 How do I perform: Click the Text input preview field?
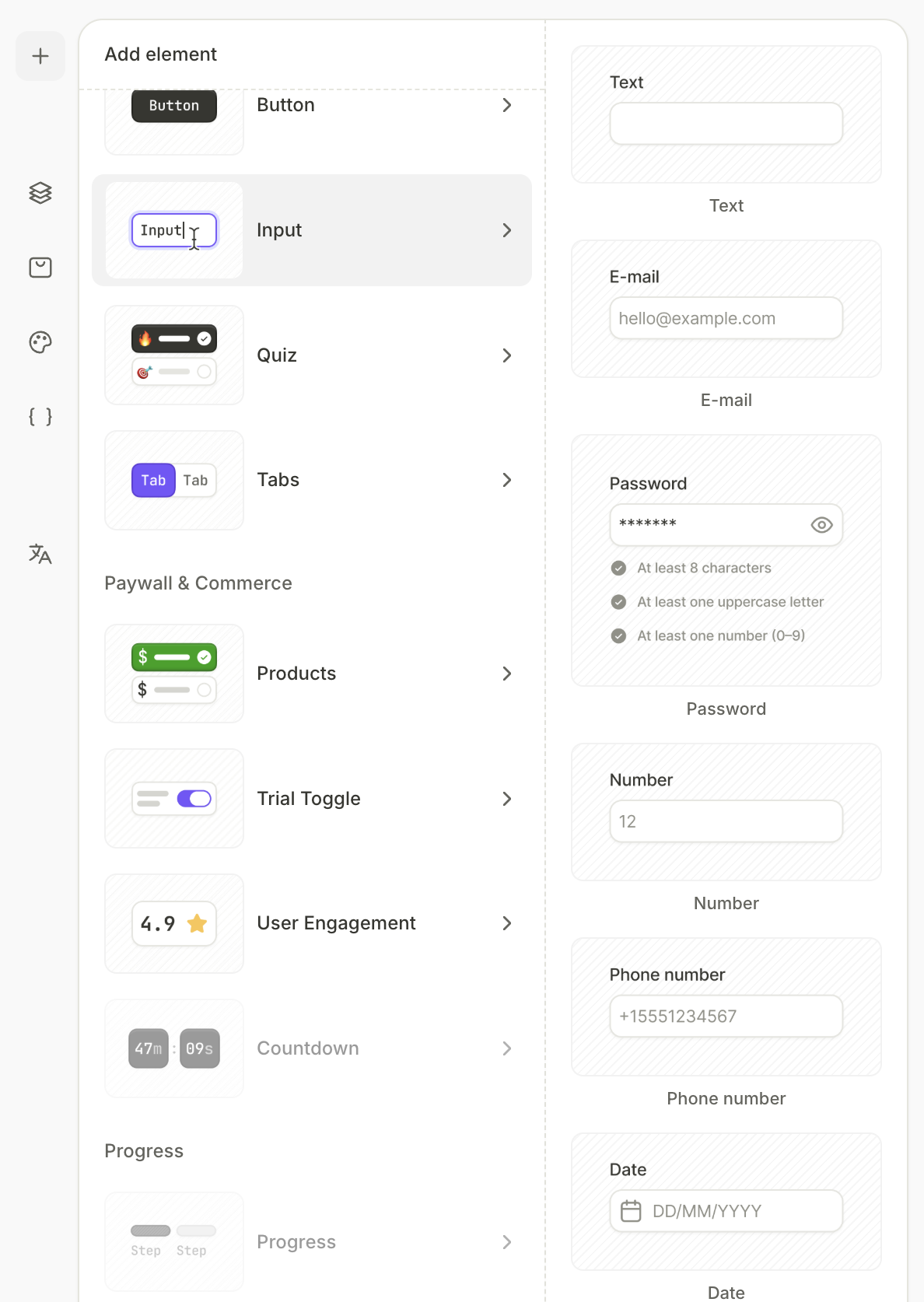coord(726,124)
